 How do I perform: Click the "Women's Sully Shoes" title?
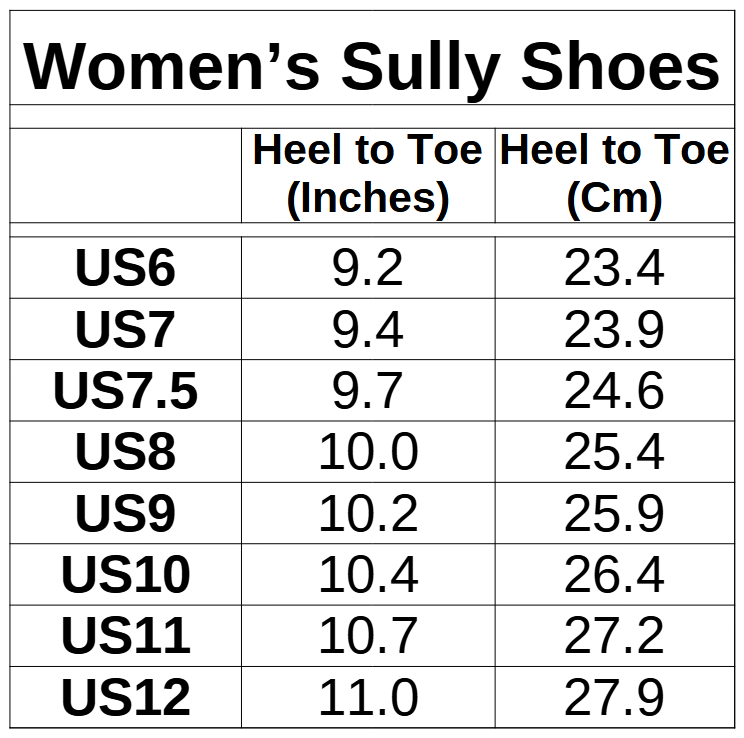coord(371,66)
